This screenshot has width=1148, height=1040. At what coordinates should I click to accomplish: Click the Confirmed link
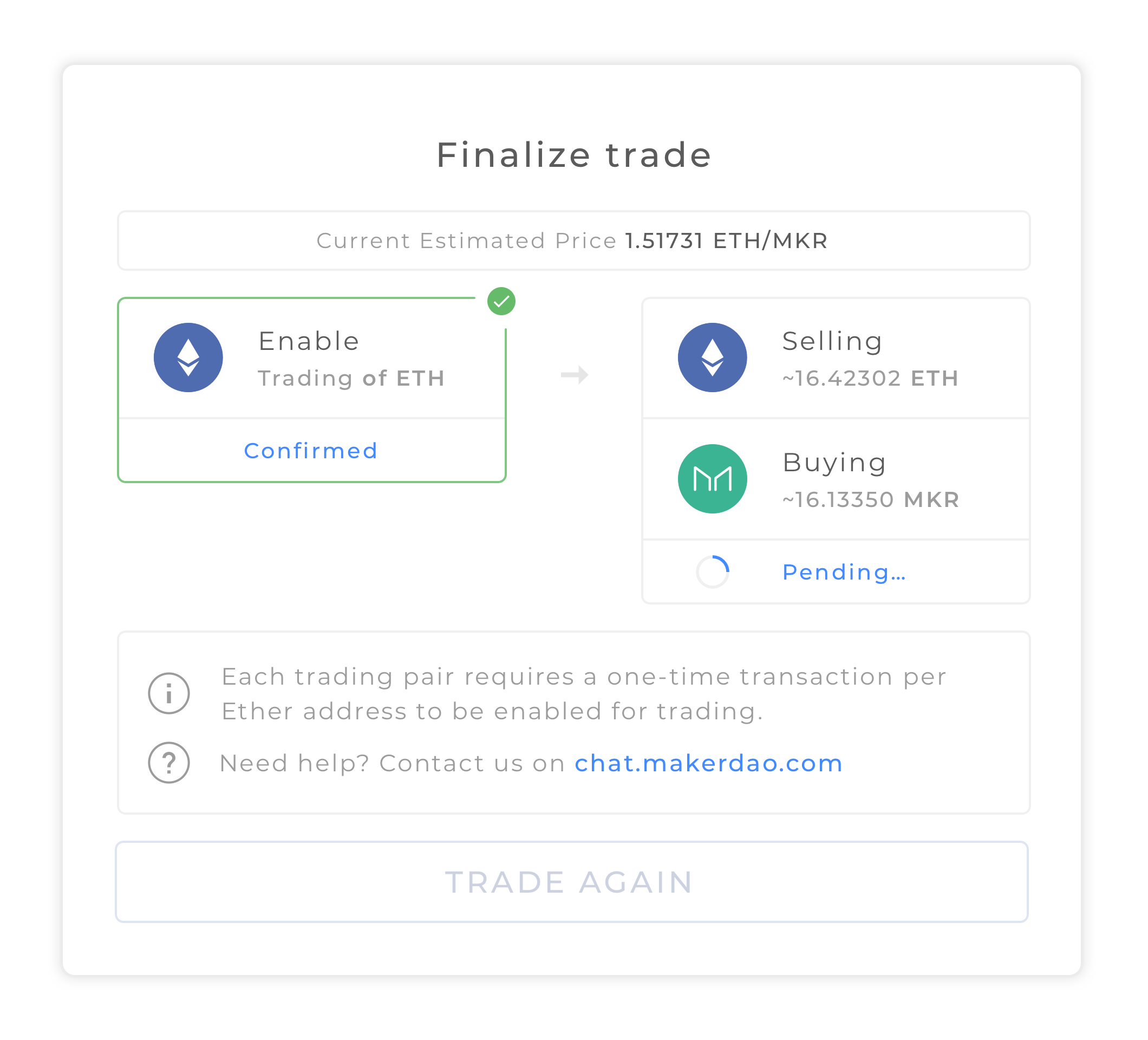[x=311, y=451]
